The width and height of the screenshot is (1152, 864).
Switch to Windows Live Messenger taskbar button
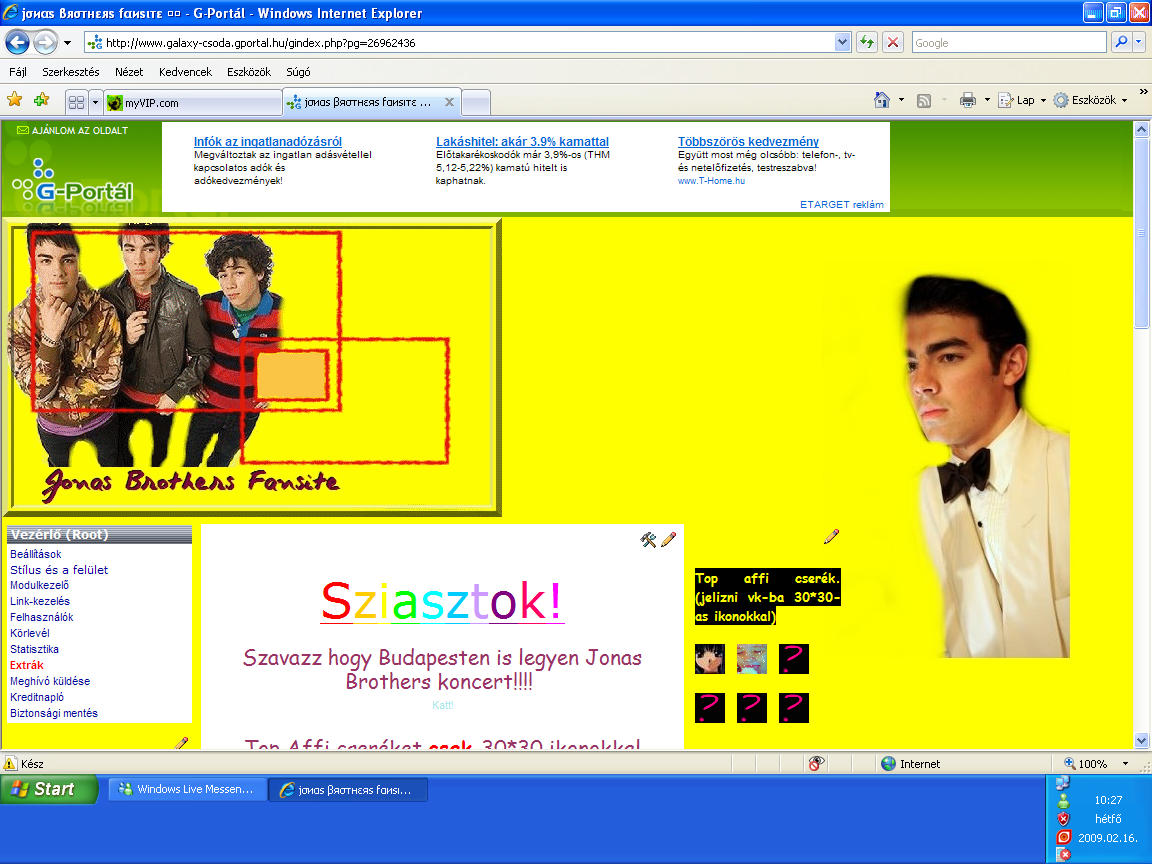point(187,790)
